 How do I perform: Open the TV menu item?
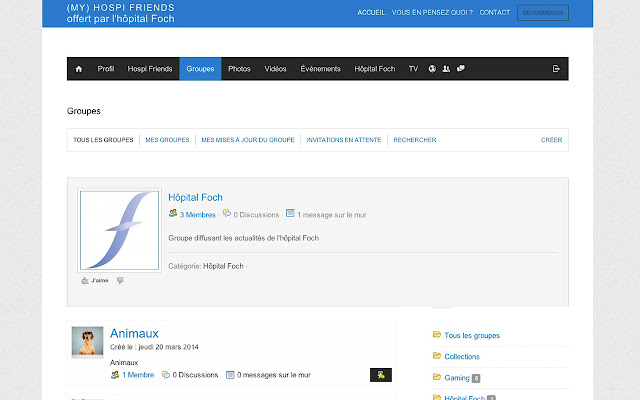[x=413, y=69]
